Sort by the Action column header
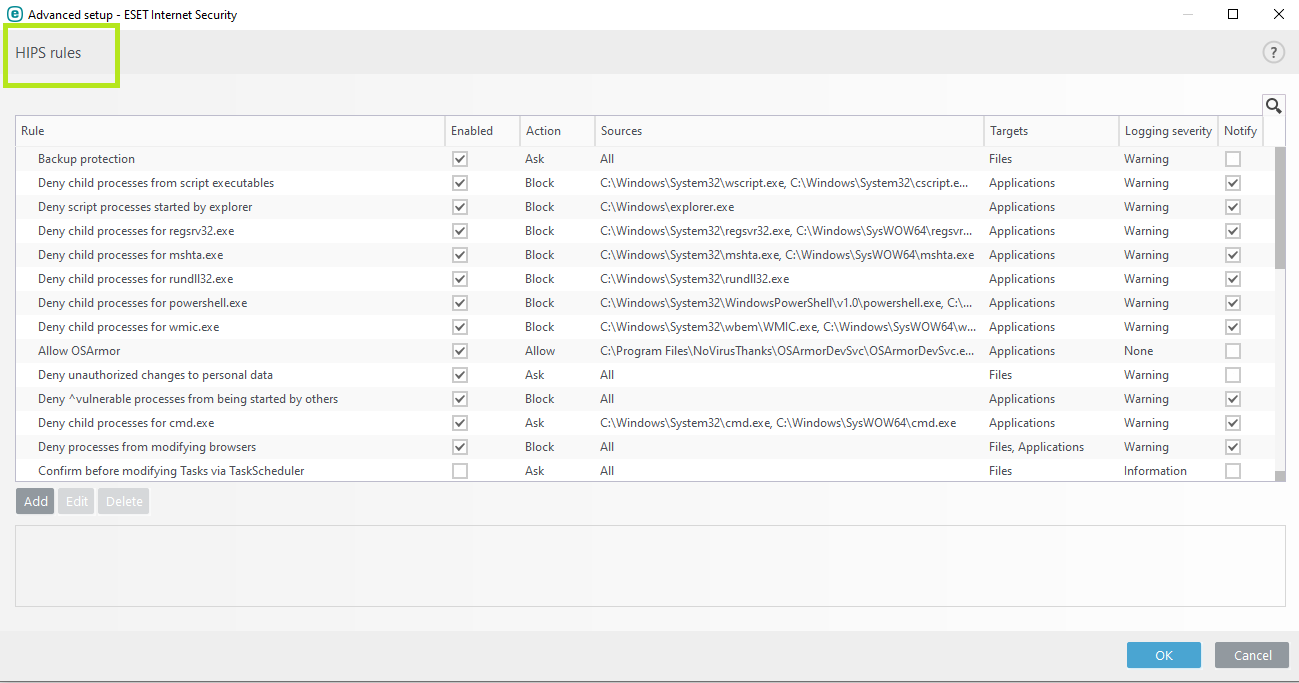 click(x=556, y=131)
